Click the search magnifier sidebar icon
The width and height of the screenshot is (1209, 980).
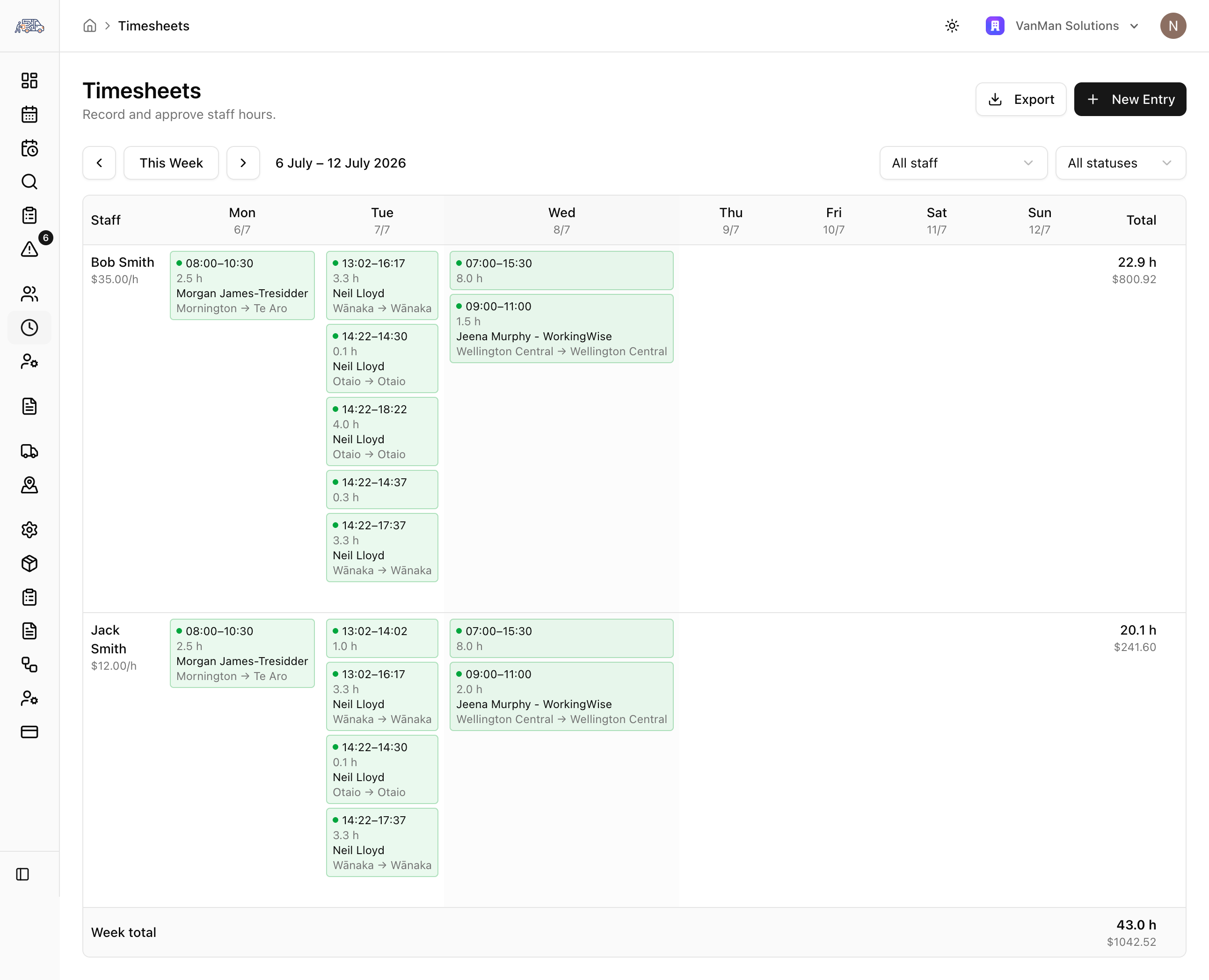click(x=29, y=182)
